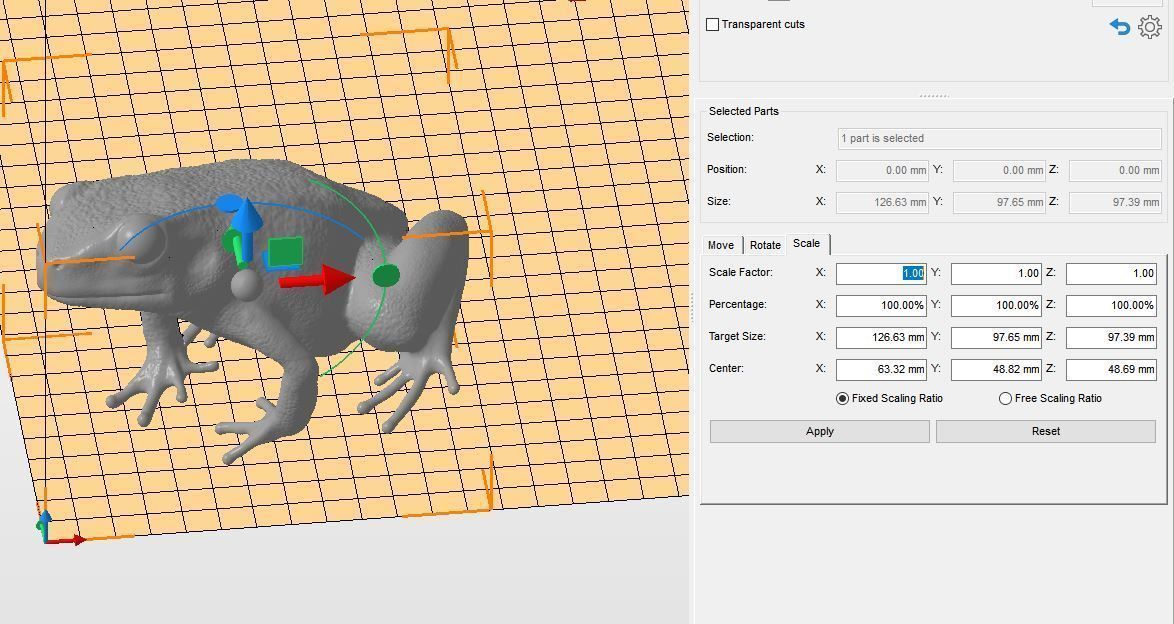Click Scale Factor Z input field
Viewport: 1174px width, 624px height.
click(1111, 273)
